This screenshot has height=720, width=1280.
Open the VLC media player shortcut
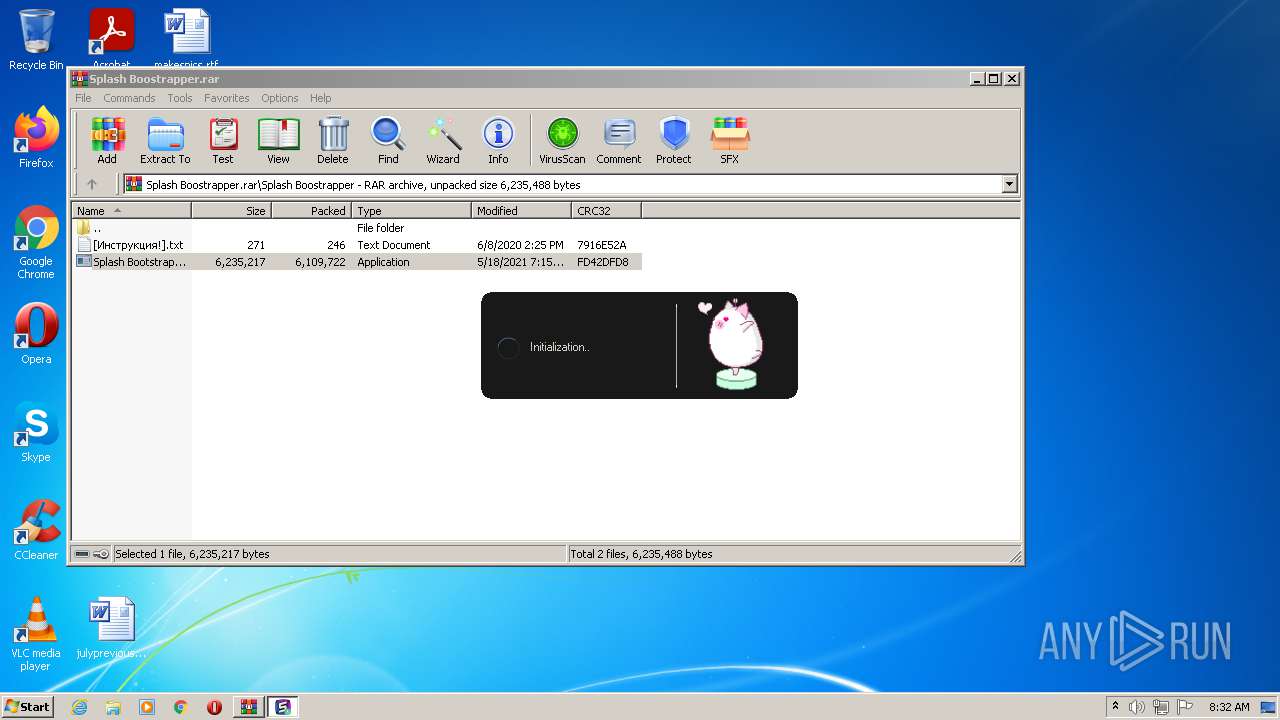click(x=36, y=634)
